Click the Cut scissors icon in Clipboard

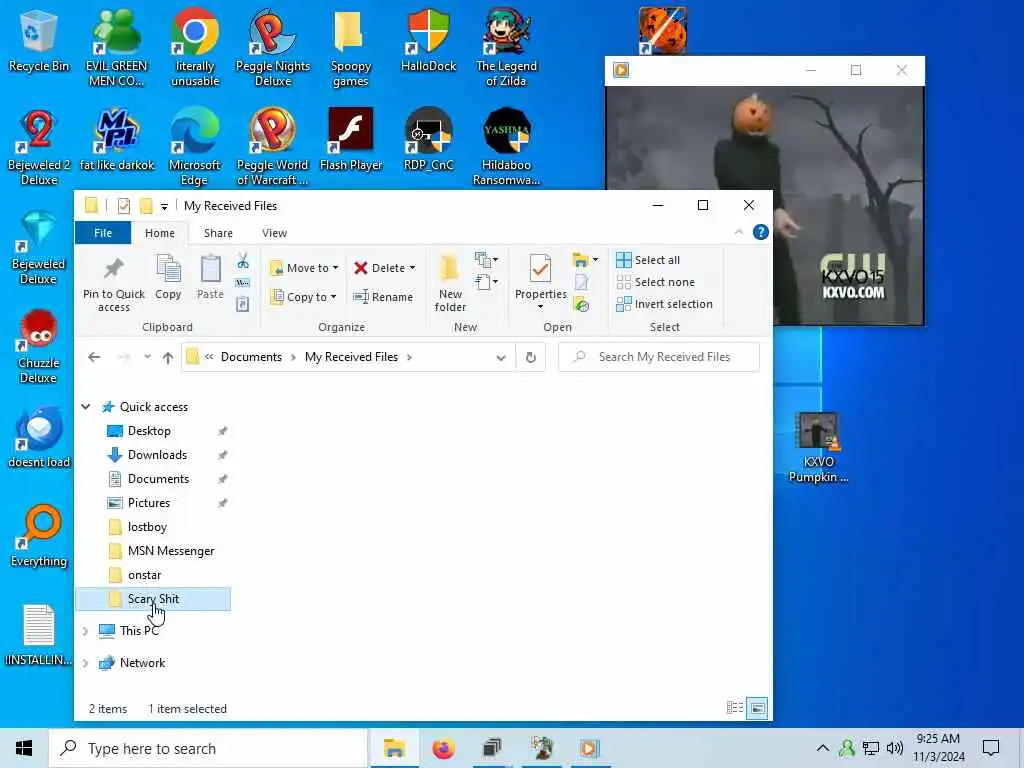243,261
